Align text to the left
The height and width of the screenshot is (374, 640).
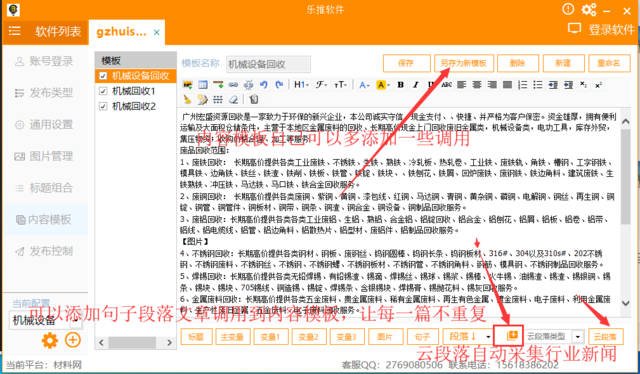(x=461, y=85)
